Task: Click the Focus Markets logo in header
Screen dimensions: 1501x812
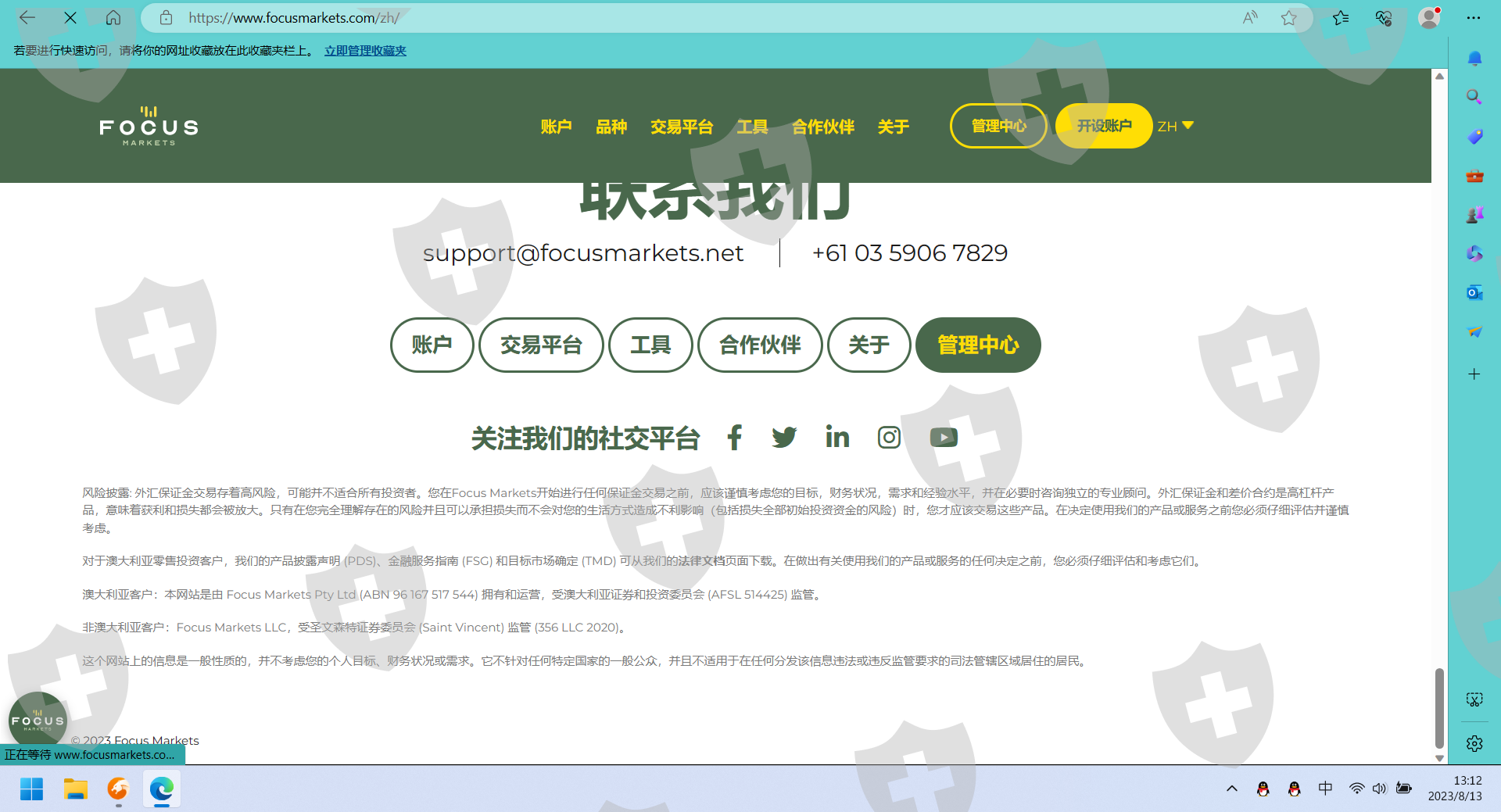Action: (149, 126)
